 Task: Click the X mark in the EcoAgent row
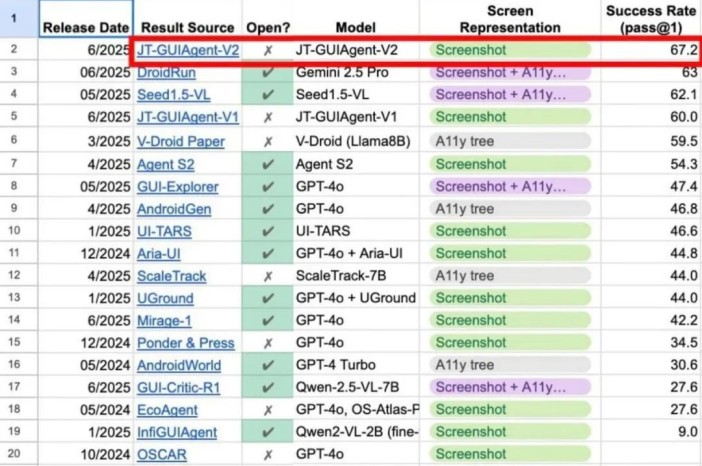point(267,409)
